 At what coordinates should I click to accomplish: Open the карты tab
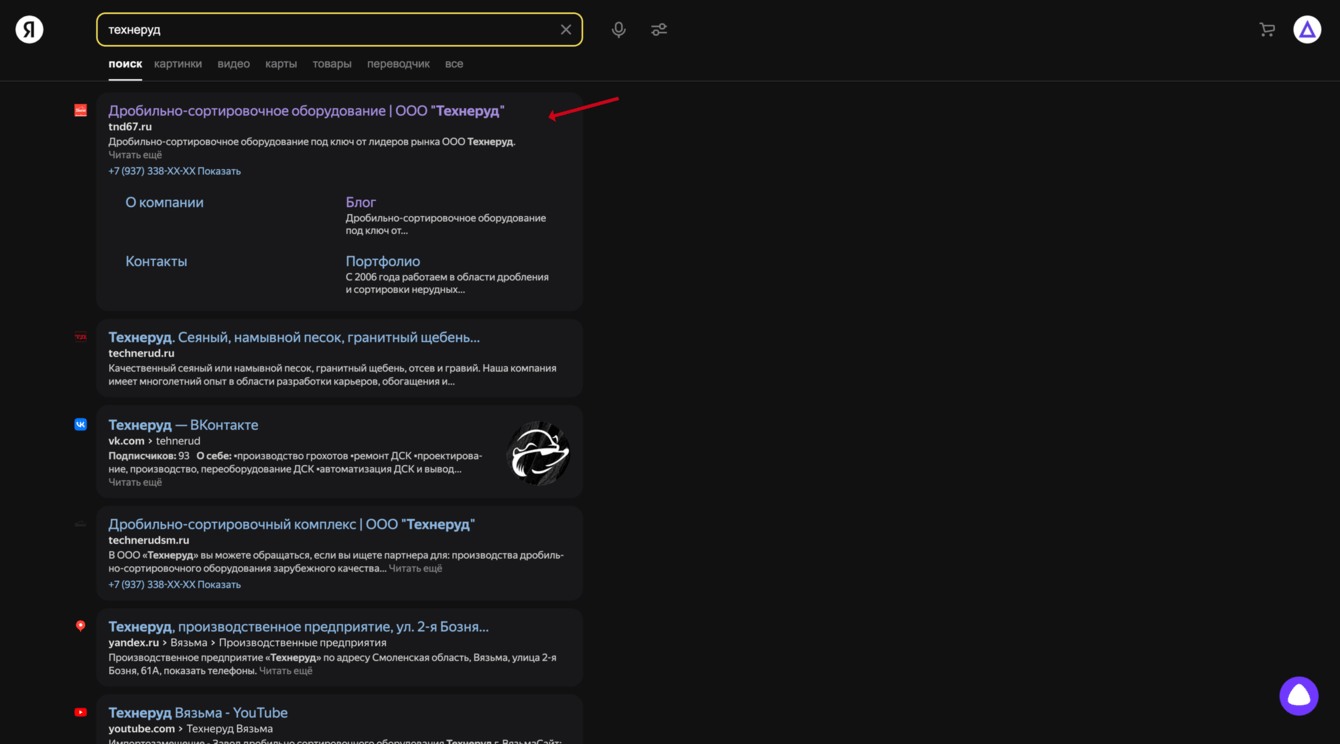[x=281, y=64]
